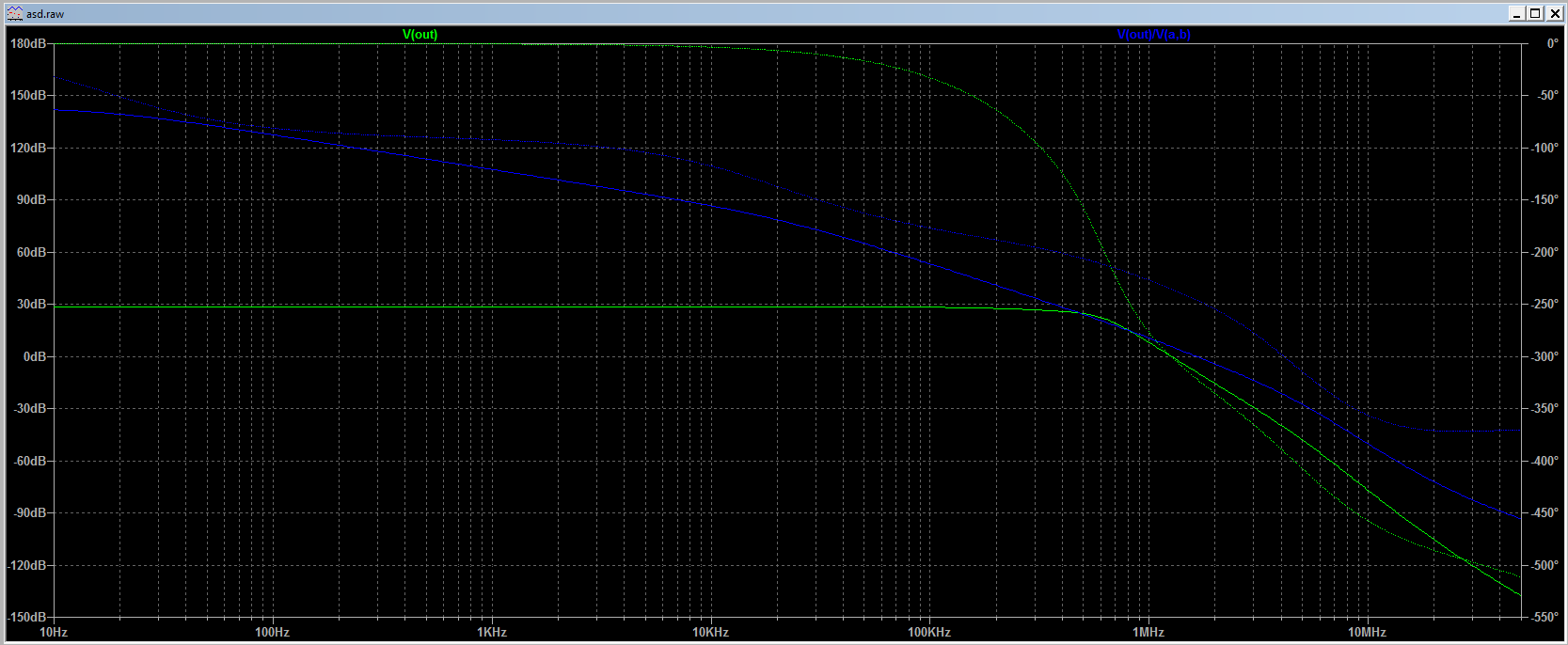Click the -450° phase axis label
This screenshot has height=645, width=1568.
click(1545, 513)
